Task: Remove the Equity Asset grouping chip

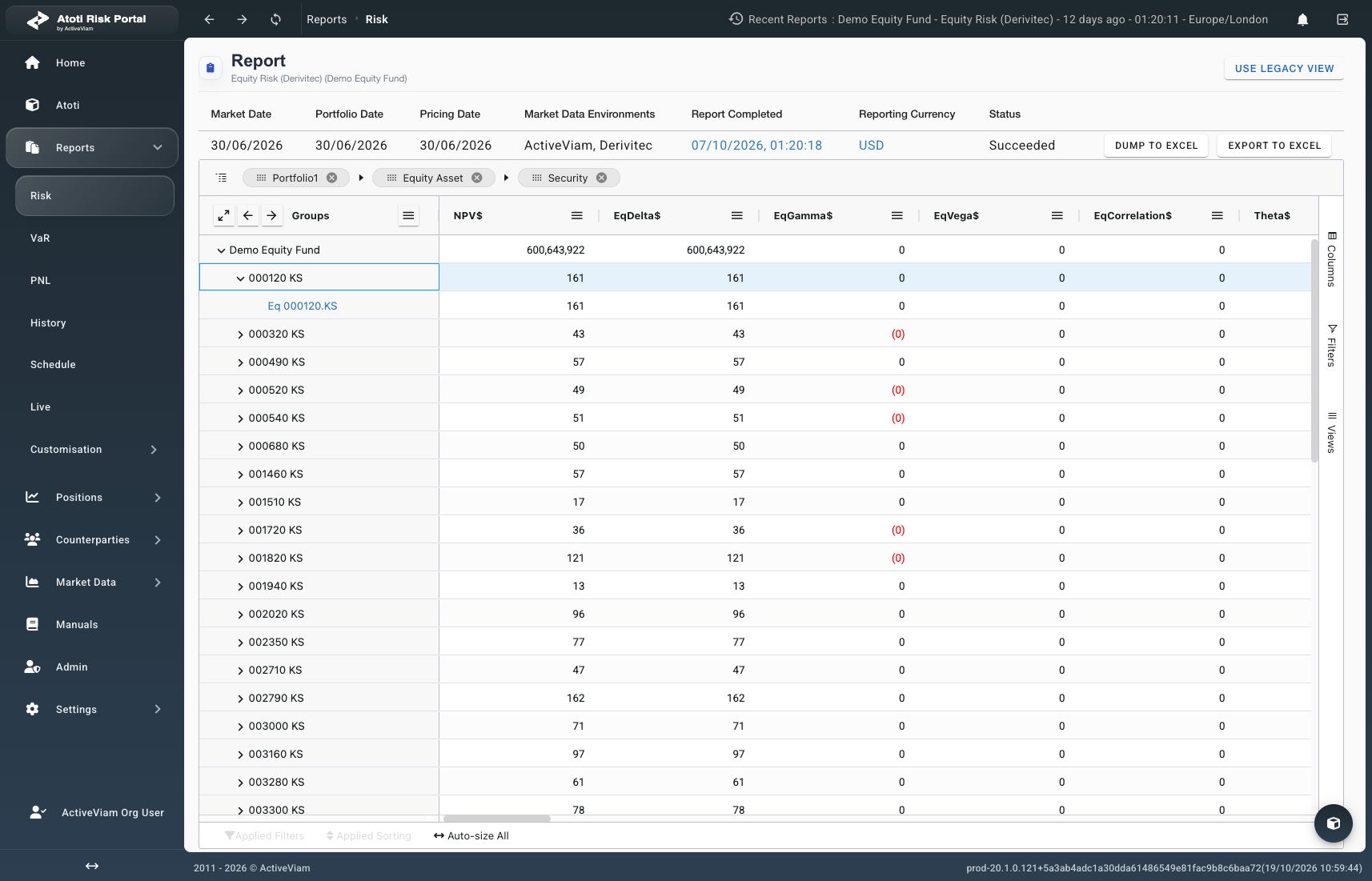Action: click(x=477, y=178)
